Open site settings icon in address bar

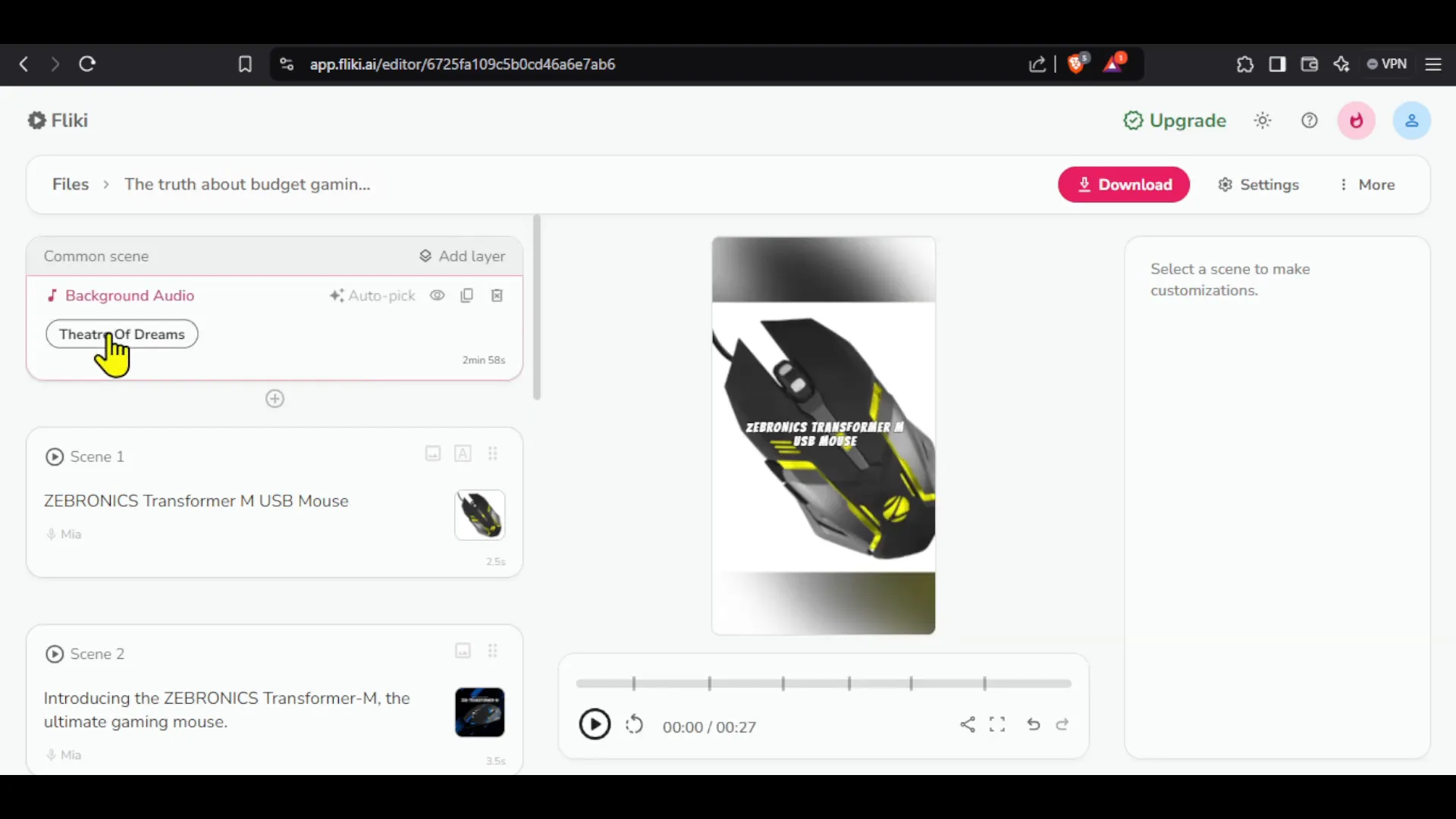point(287,64)
